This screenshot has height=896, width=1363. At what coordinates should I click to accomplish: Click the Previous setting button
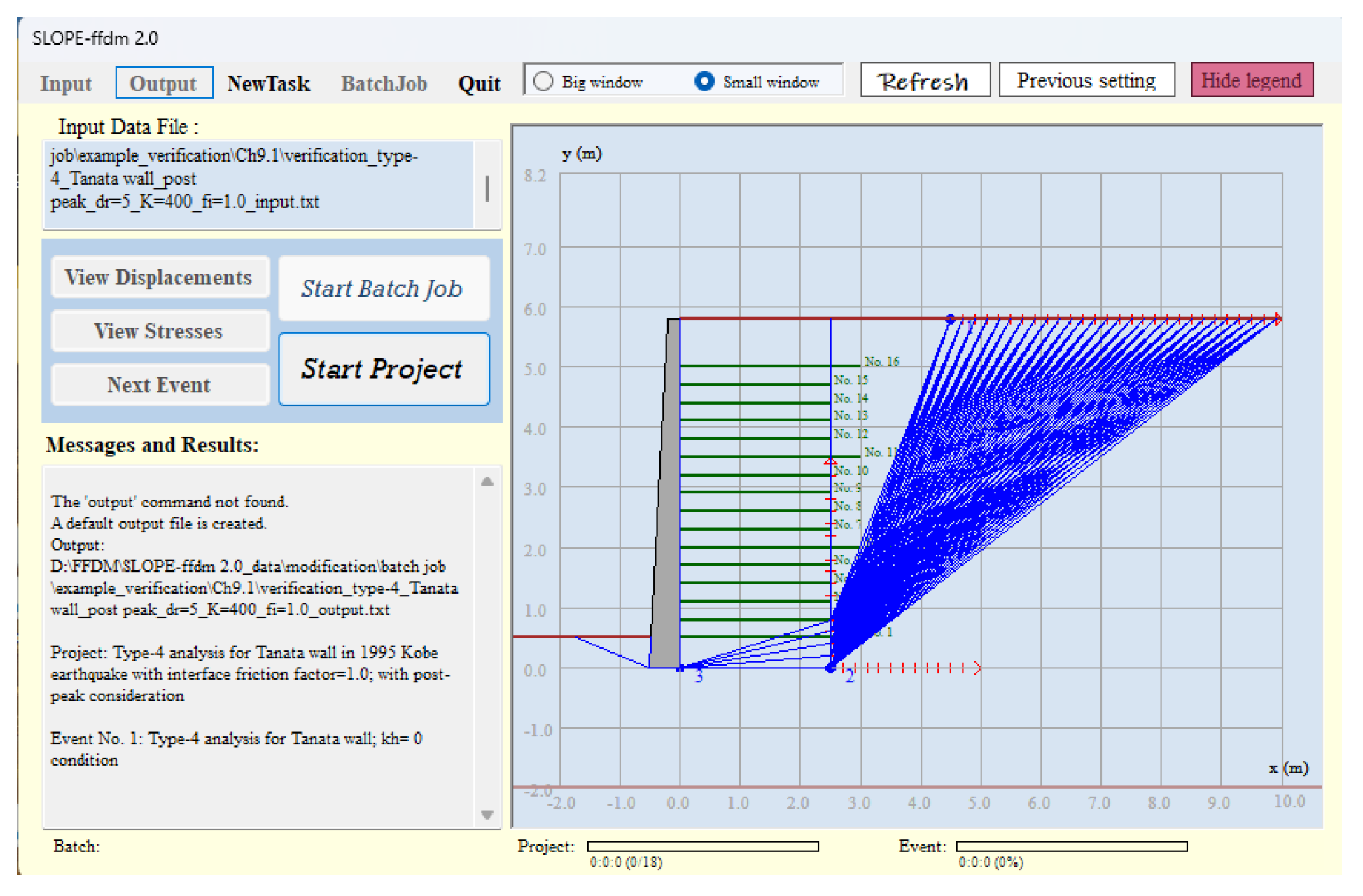click(x=1086, y=80)
